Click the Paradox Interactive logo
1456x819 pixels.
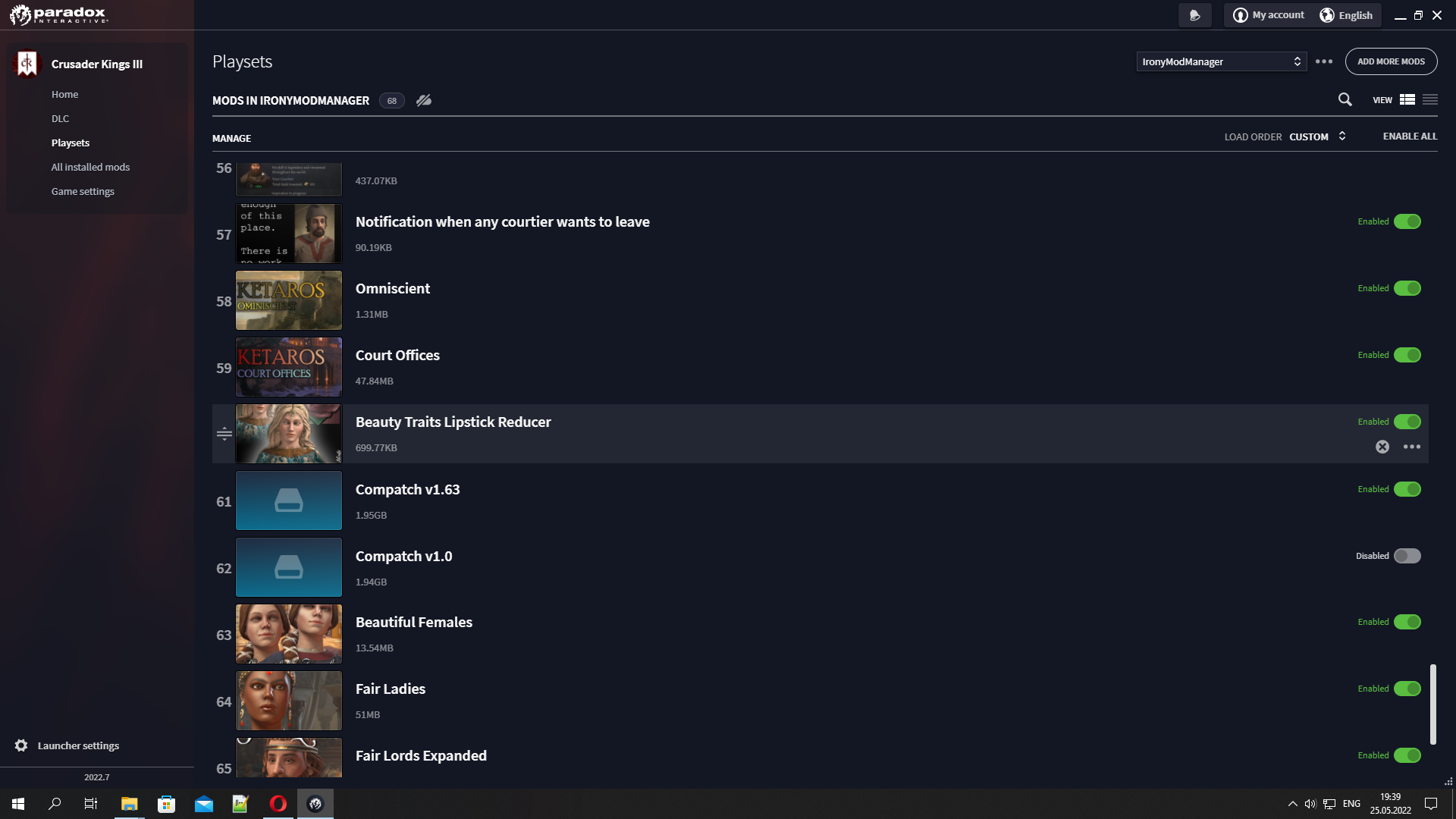59,14
